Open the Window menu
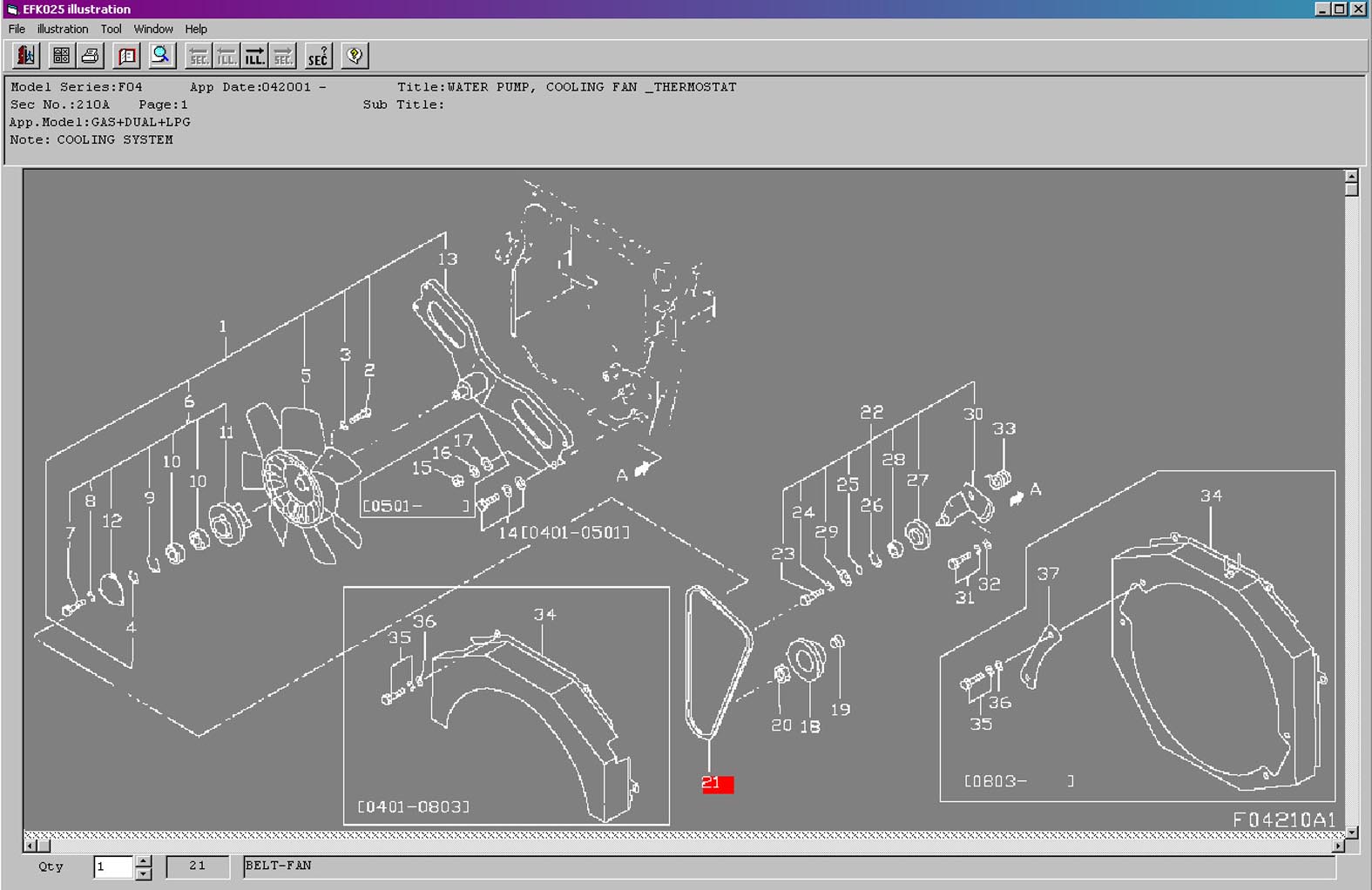The image size is (1372, 890). coord(153,29)
